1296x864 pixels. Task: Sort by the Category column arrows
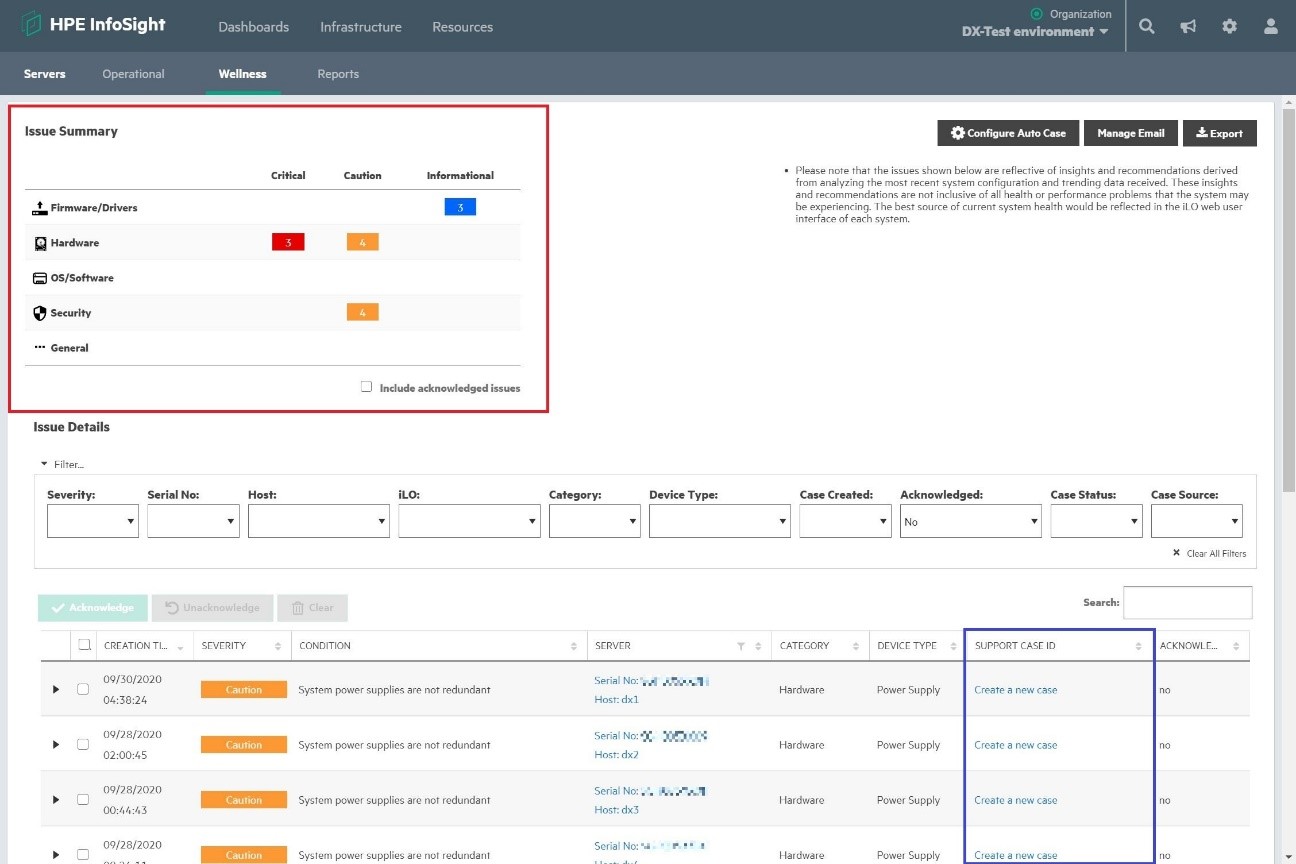(856, 646)
